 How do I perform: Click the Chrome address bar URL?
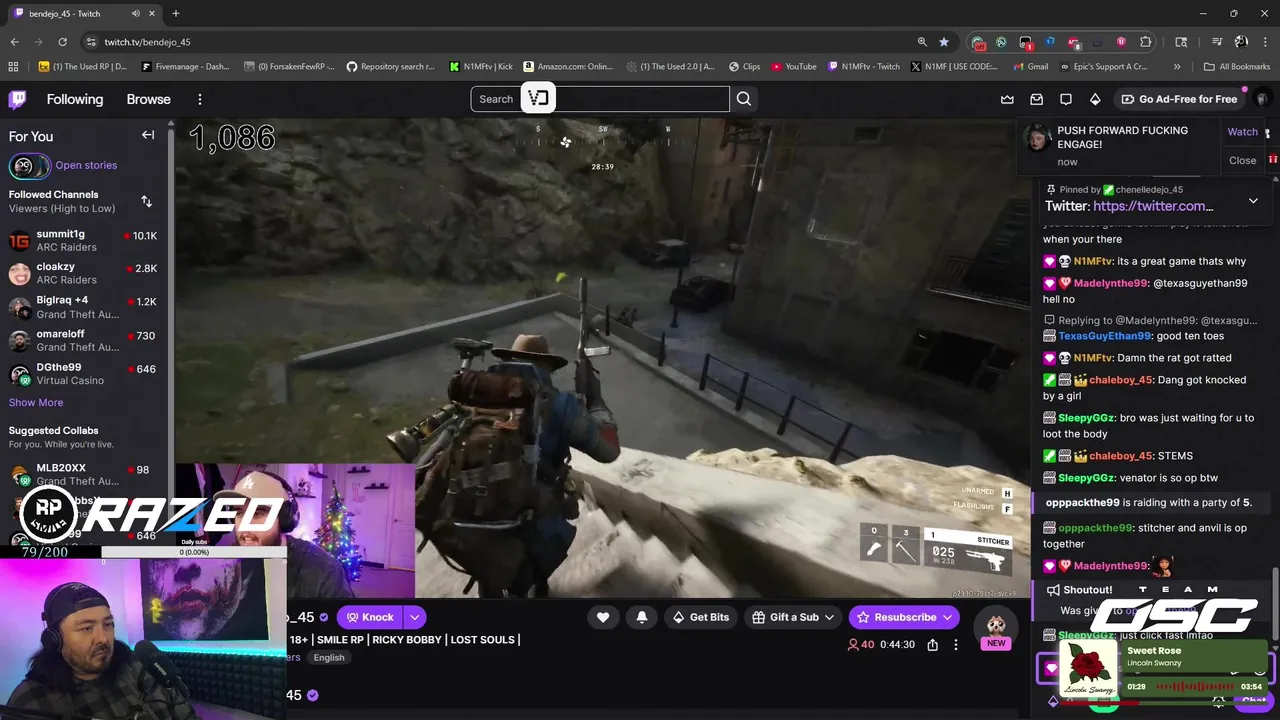pos(147,42)
